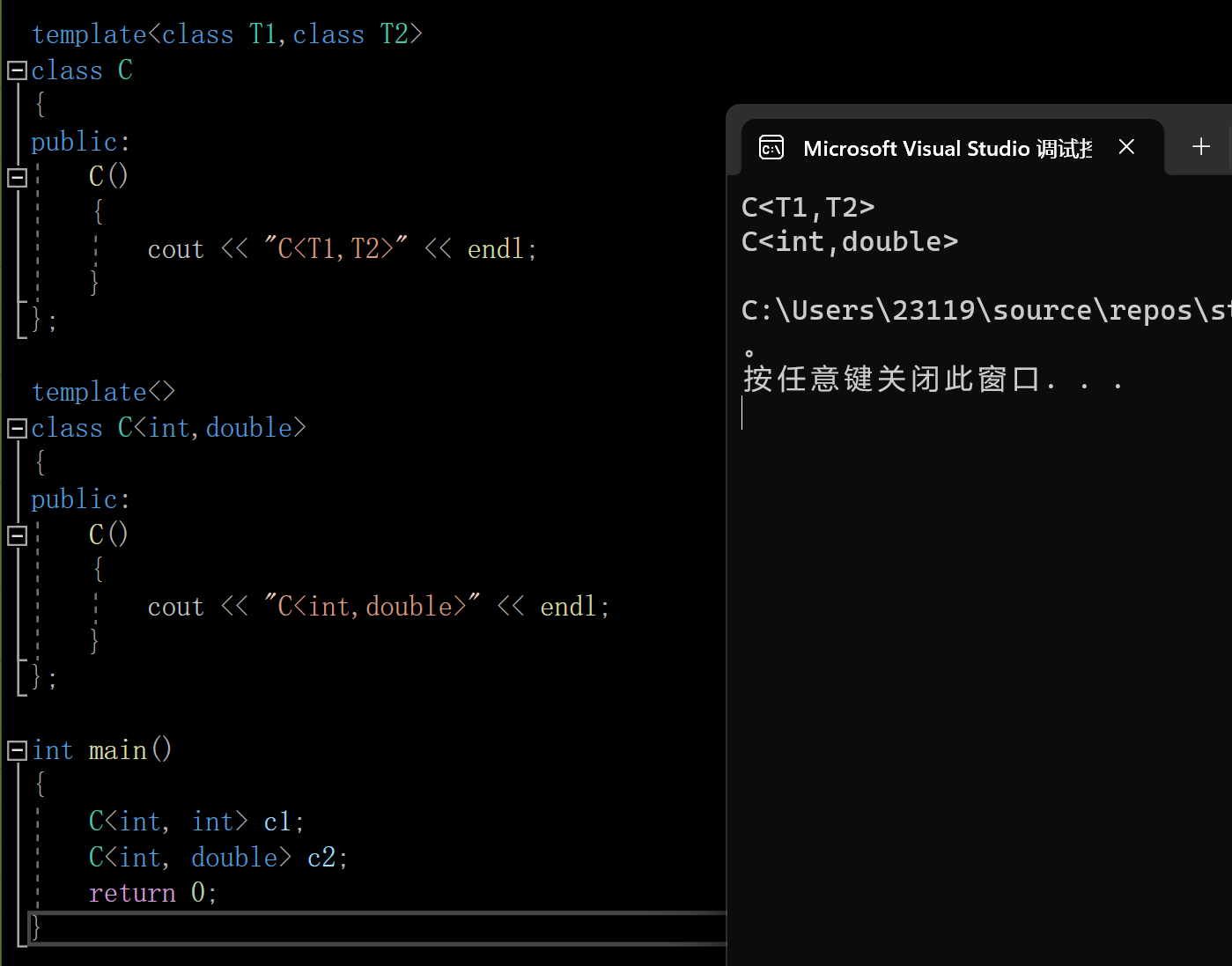The height and width of the screenshot is (966, 1232).
Task: Click console output line "C<T1,T2>"
Action: click(x=808, y=208)
